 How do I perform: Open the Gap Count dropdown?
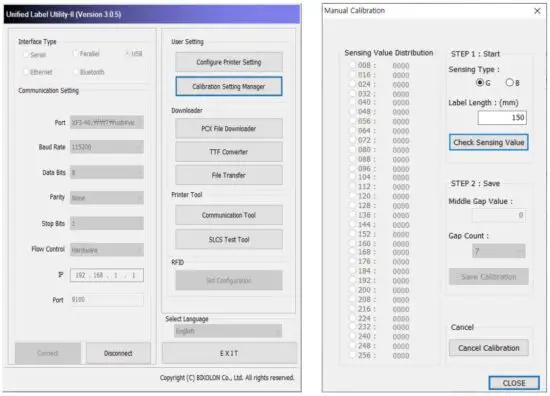[498, 251]
